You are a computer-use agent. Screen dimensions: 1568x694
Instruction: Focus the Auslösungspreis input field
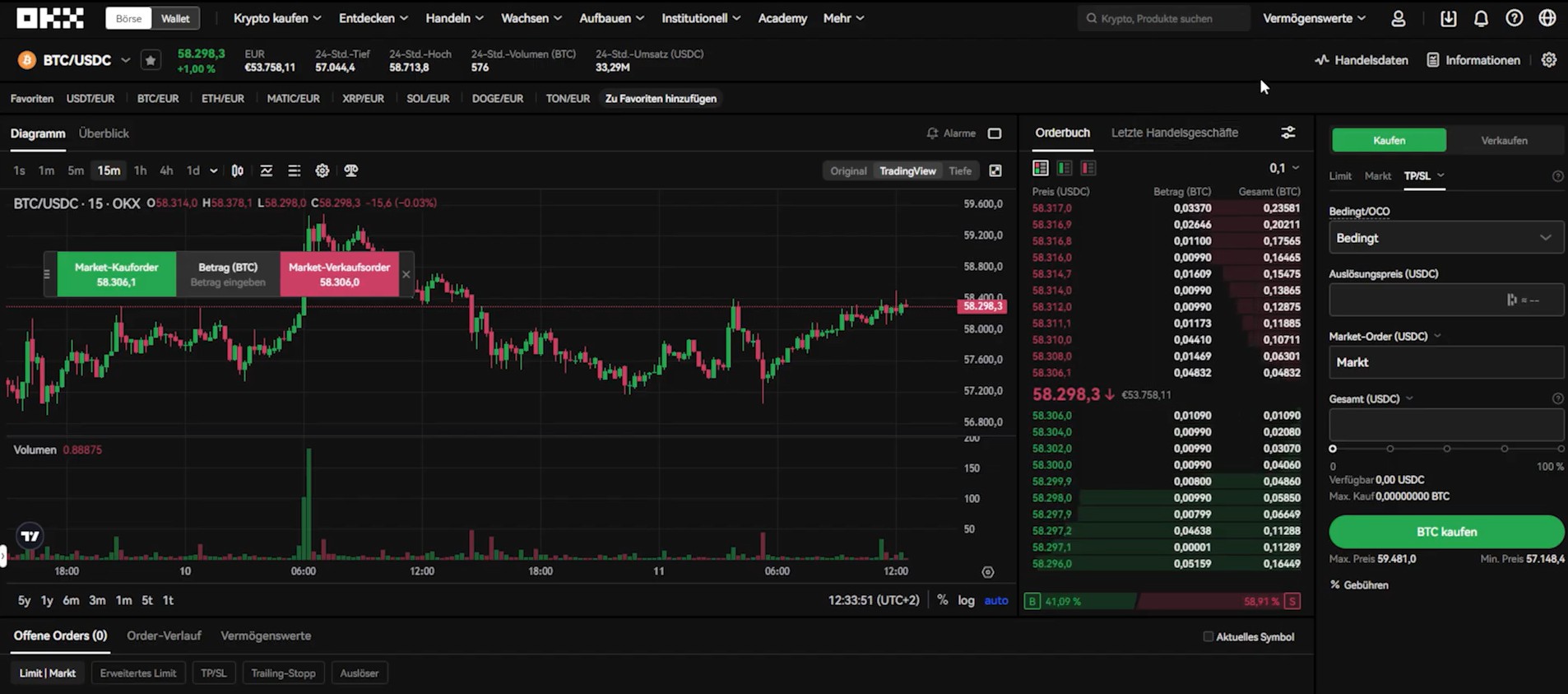point(1446,300)
